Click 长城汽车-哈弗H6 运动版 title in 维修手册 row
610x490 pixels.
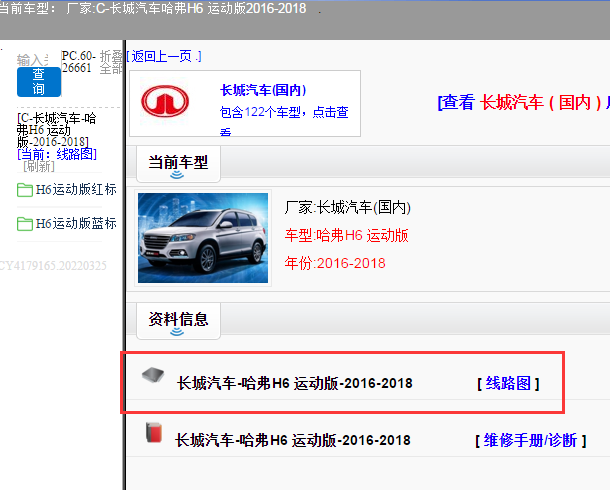click(293, 441)
